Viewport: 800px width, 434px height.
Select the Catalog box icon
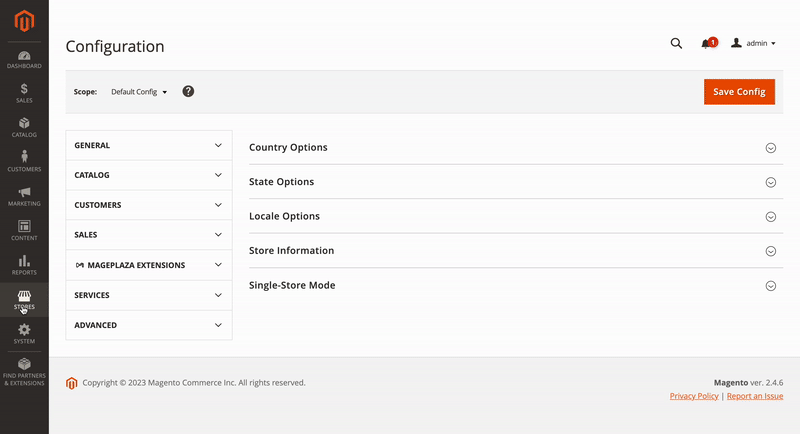coord(24,127)
